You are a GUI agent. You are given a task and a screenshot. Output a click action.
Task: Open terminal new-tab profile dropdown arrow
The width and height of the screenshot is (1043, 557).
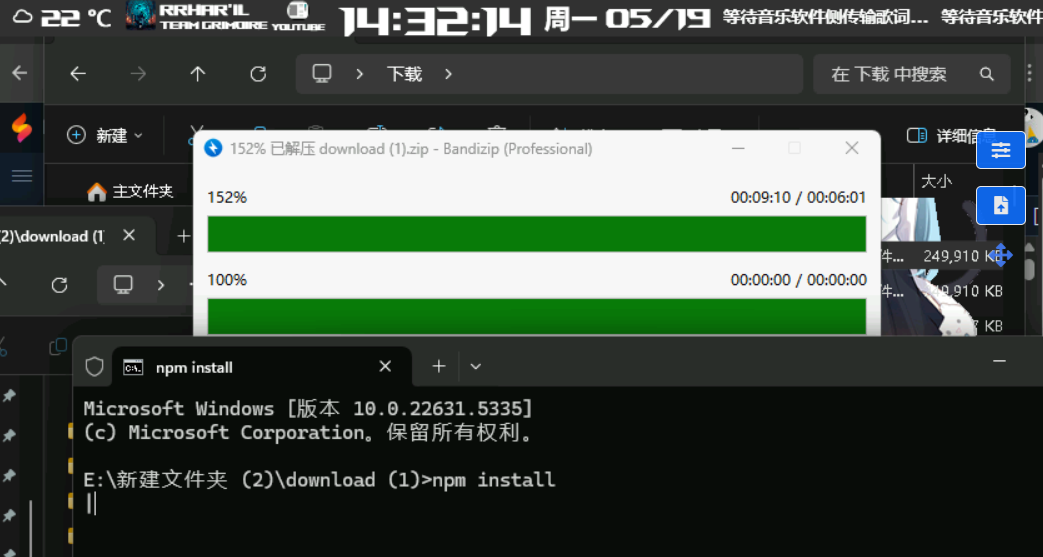point(476,367)
